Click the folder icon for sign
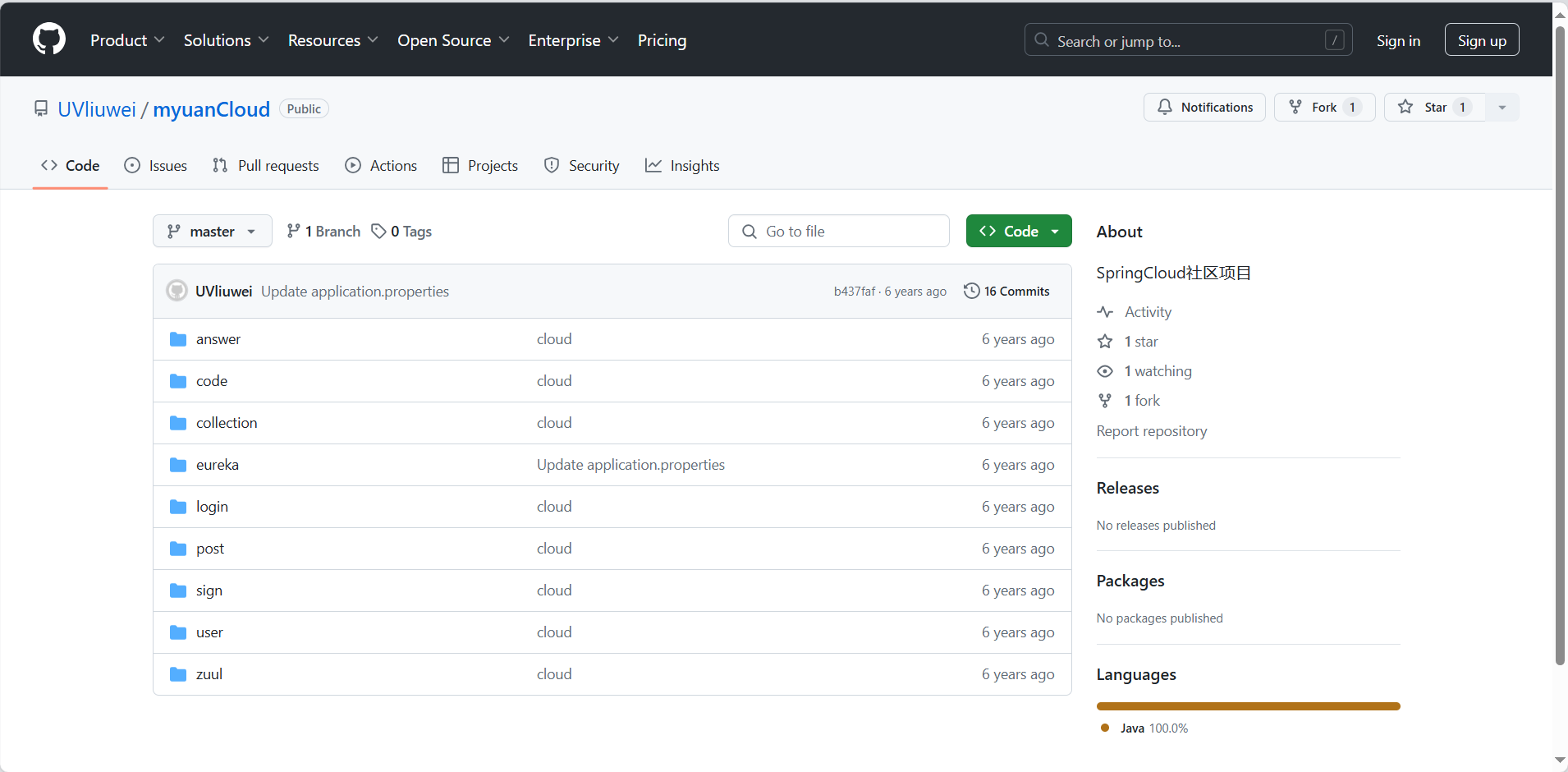Viewport: 1568px width, 772px height. [178, 590]
